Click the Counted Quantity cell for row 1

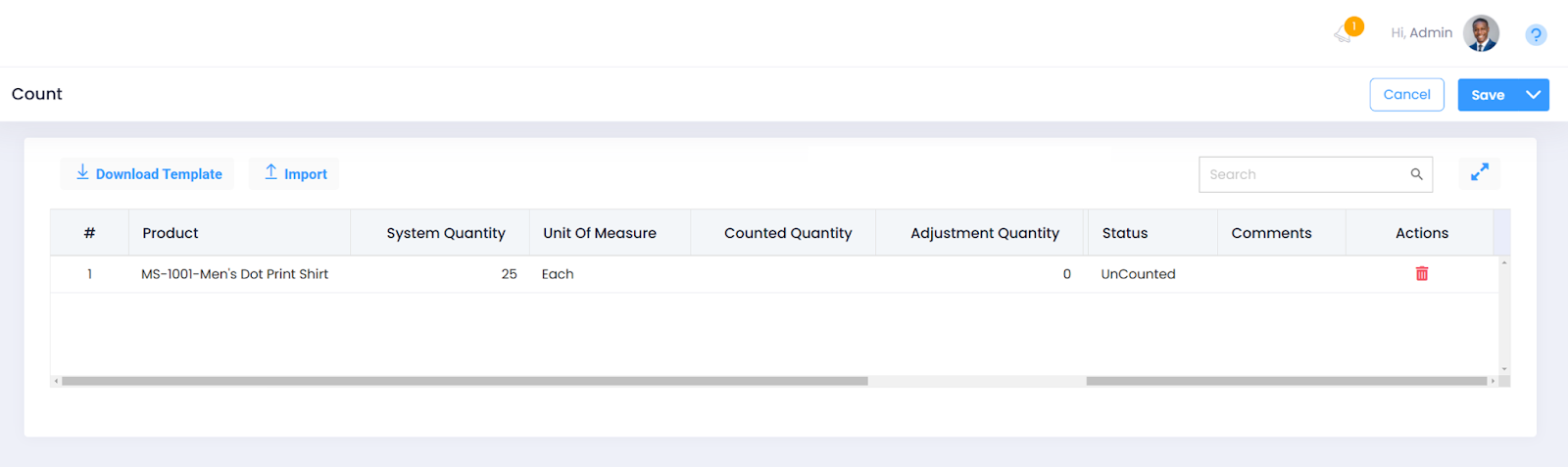tap(782, 274)
